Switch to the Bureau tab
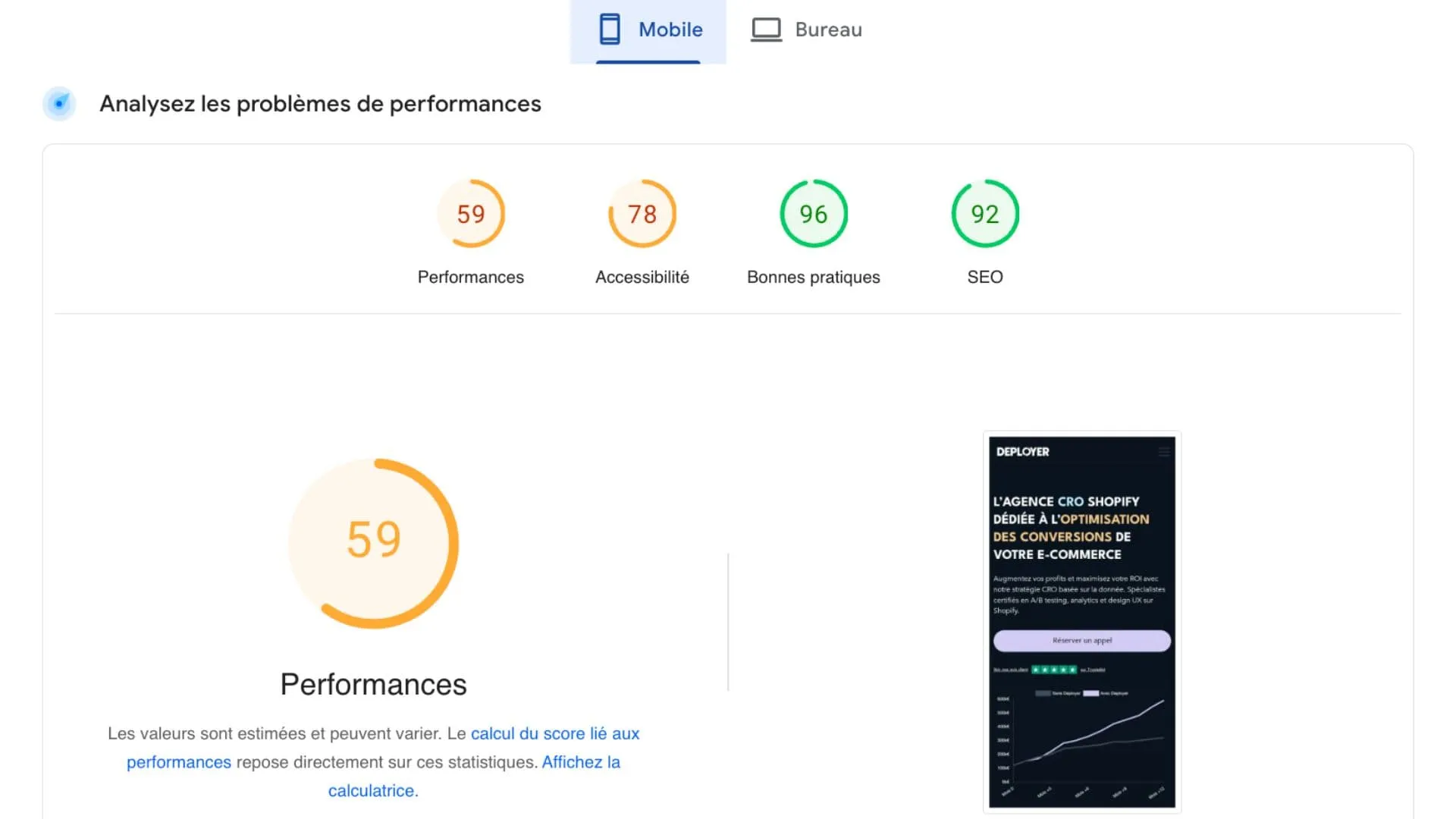Viewport: 1456px width, 819px height. click(x=805, y=29)
